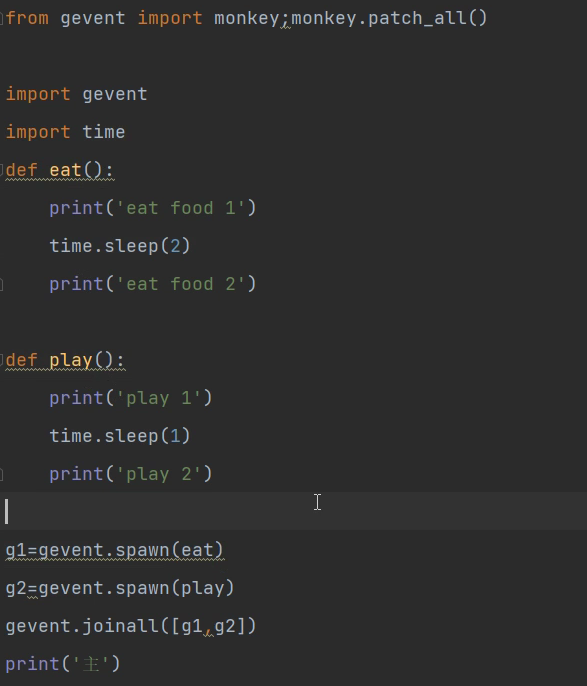Click time.sleep(1) call

click(119, 436)
